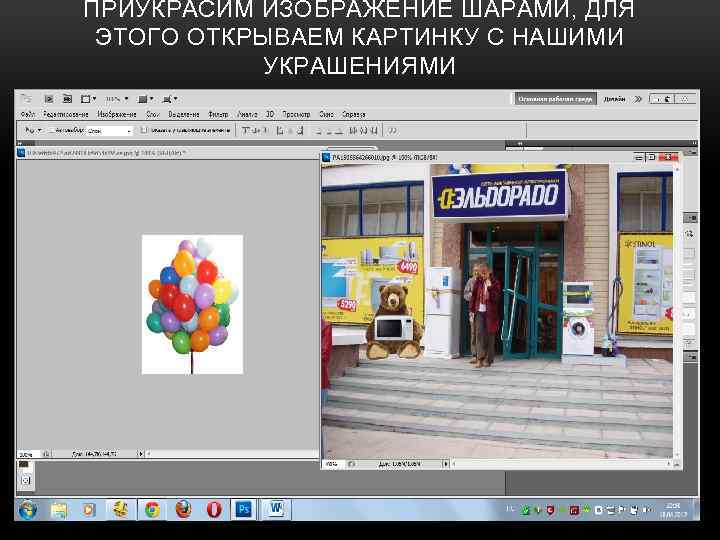Open the Слои menu
Screen dimensions: 720x540
152,114
